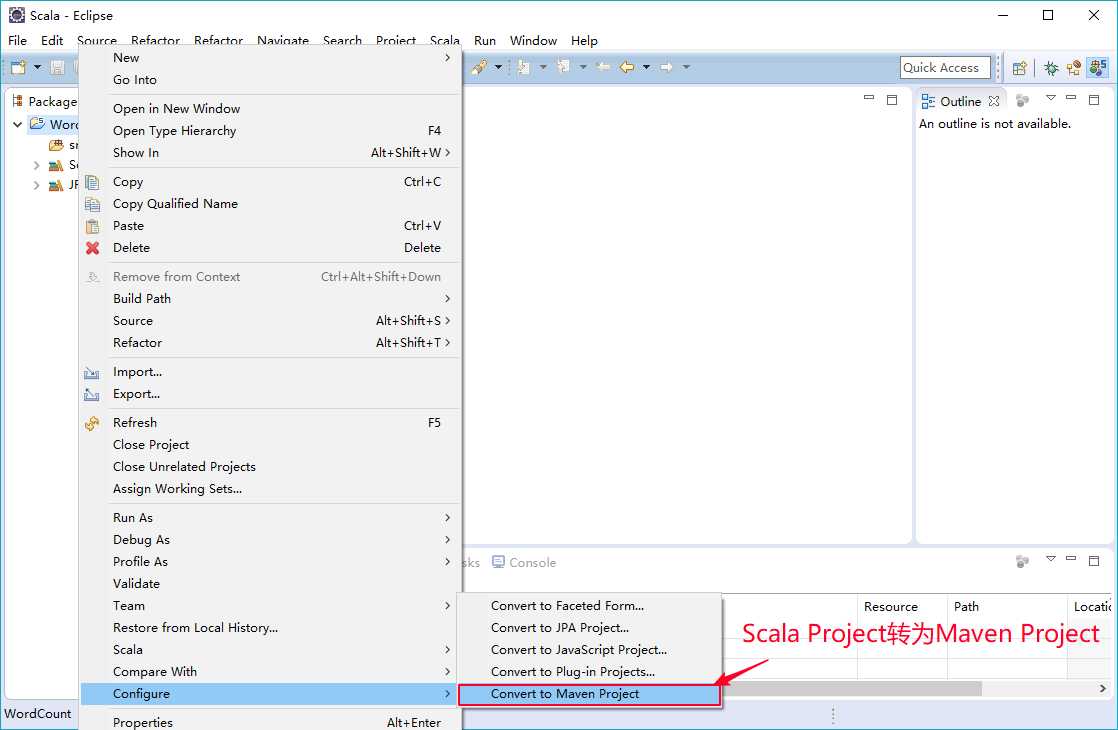Open the File menu

tap(17, 41)
